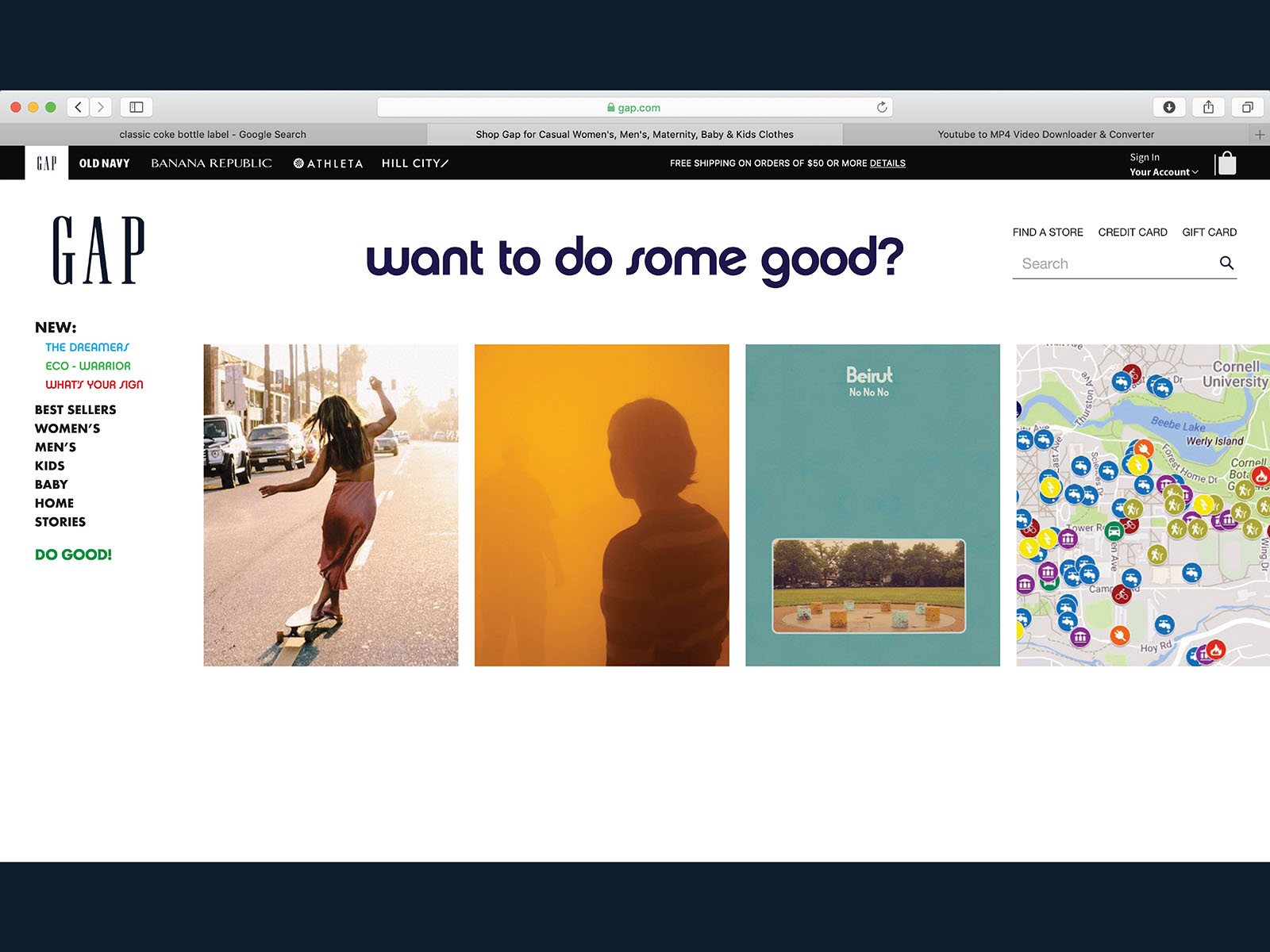The width and height of the screenshot is (1270, 952).
Task: Expand the Your Account dropdown
Action: click(1164, 172)
